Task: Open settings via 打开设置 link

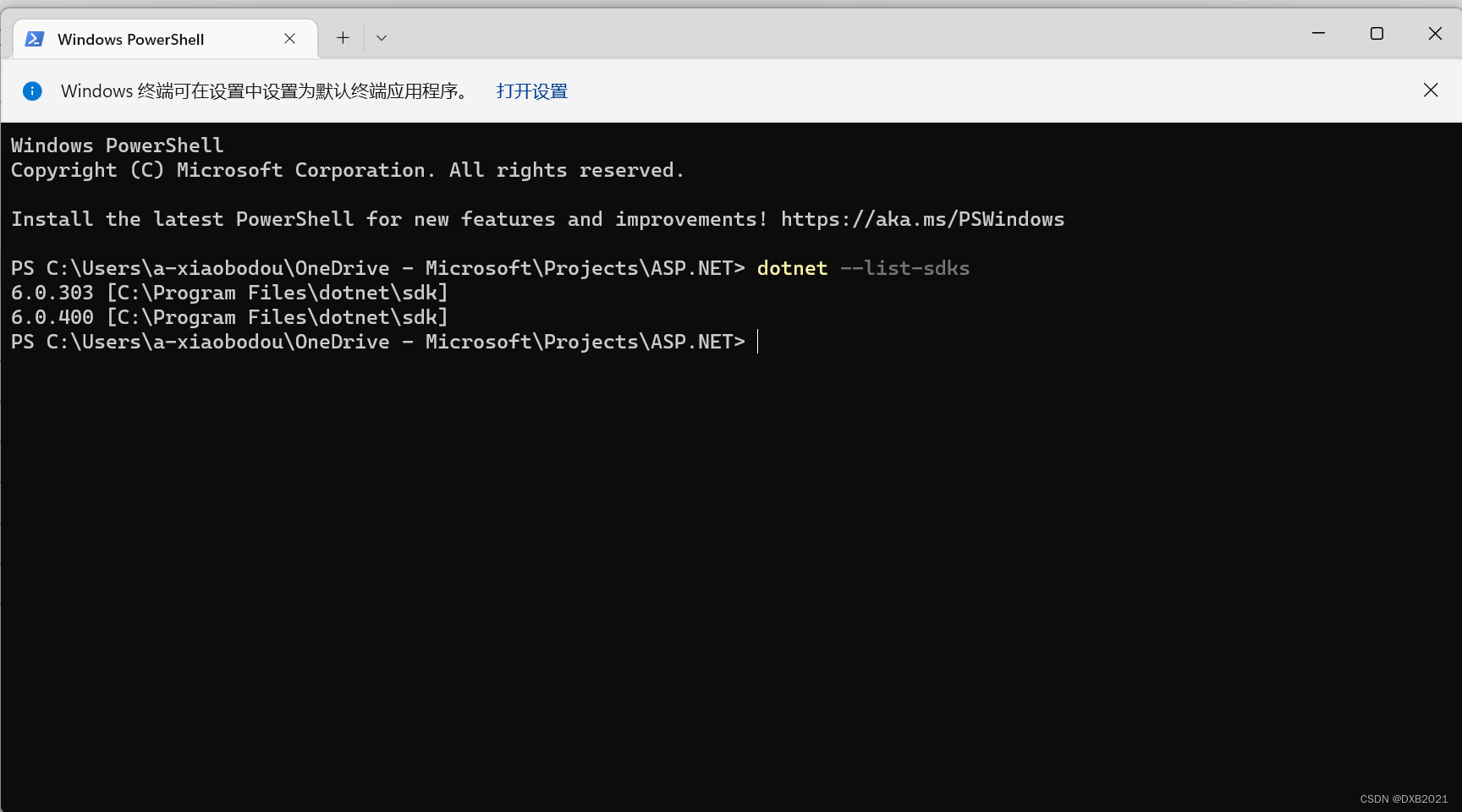Action: [532, 91]
